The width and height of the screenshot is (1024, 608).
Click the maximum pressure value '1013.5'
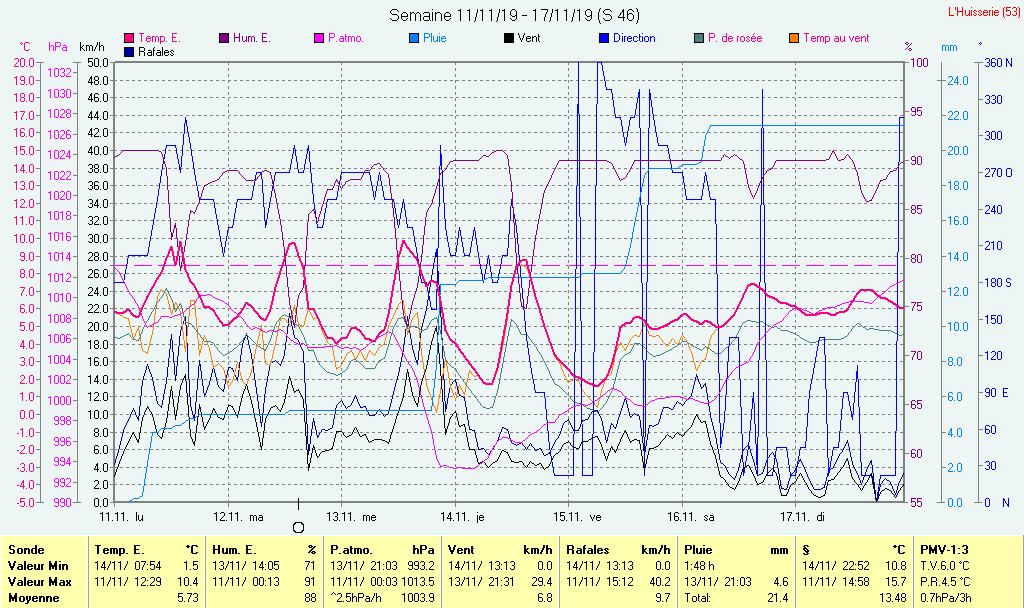pos(418,582)
